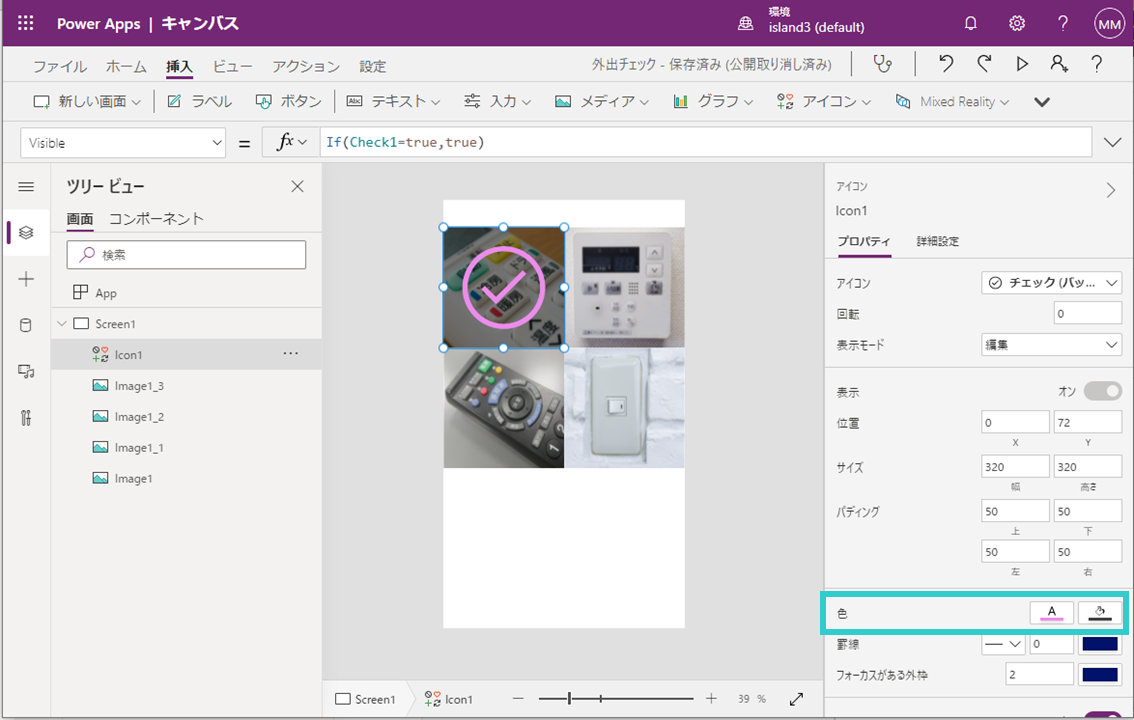
Task: Open the 設定 tab
Action: tap(372, 67)
